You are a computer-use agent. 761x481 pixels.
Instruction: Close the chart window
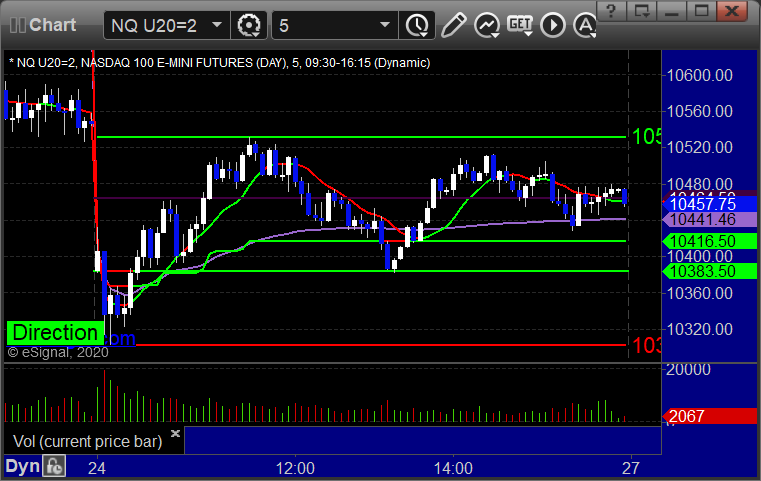(732, 11)
